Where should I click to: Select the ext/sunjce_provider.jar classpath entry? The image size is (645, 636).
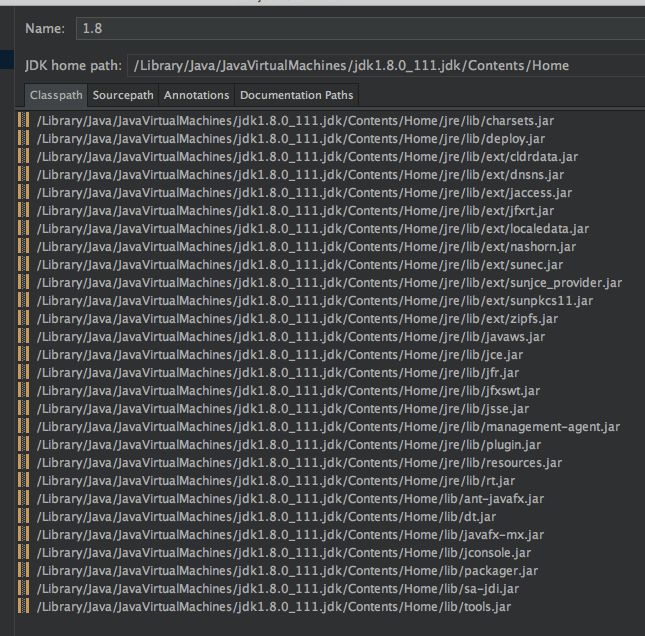tap(329, 283)
